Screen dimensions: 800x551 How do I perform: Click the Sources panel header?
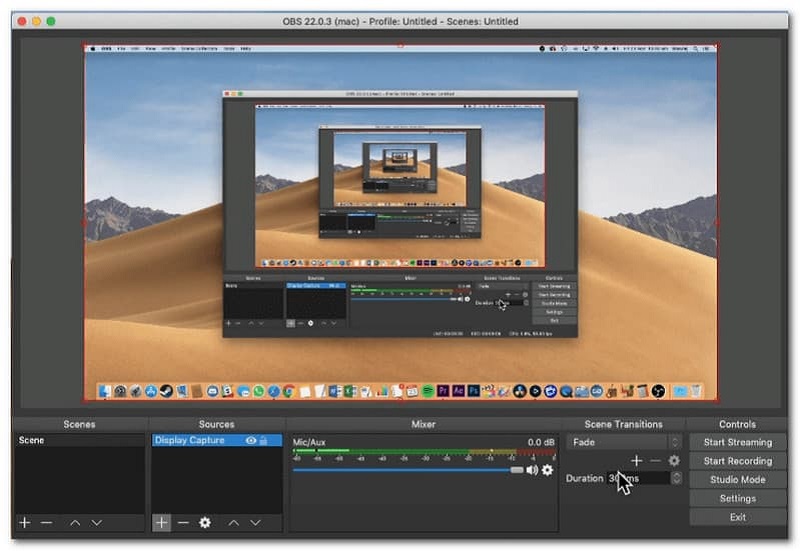216,424
